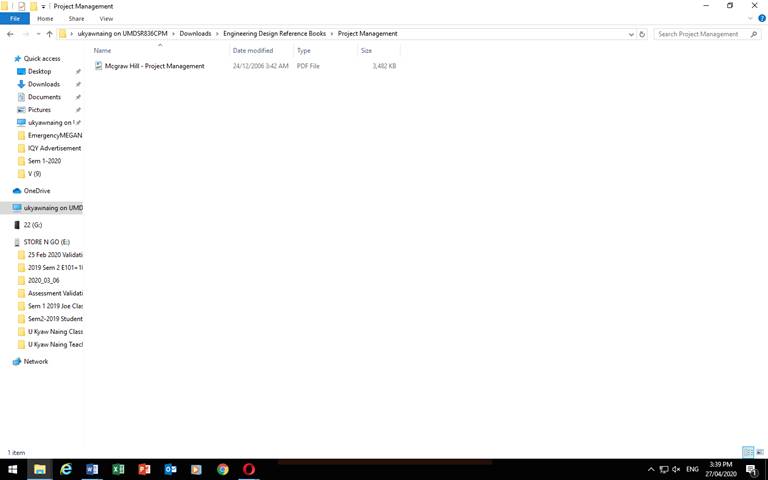Open 2020_03_06 folder
Viewport: 768px width, 480px height.
[44, 280]
